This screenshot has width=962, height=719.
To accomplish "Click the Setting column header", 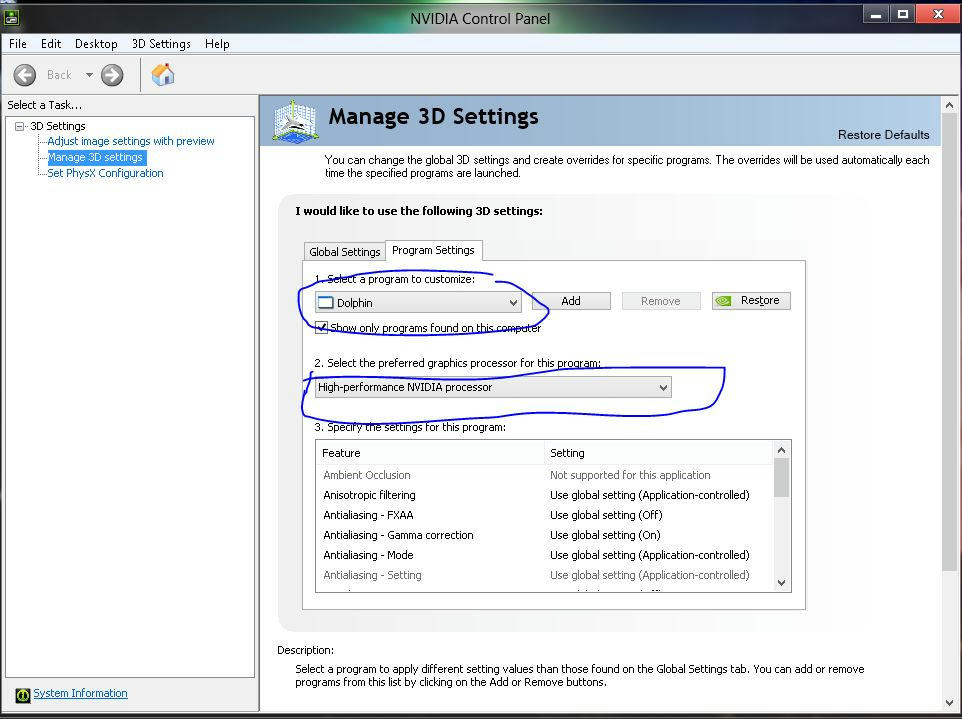I will [x=658, y=453].
